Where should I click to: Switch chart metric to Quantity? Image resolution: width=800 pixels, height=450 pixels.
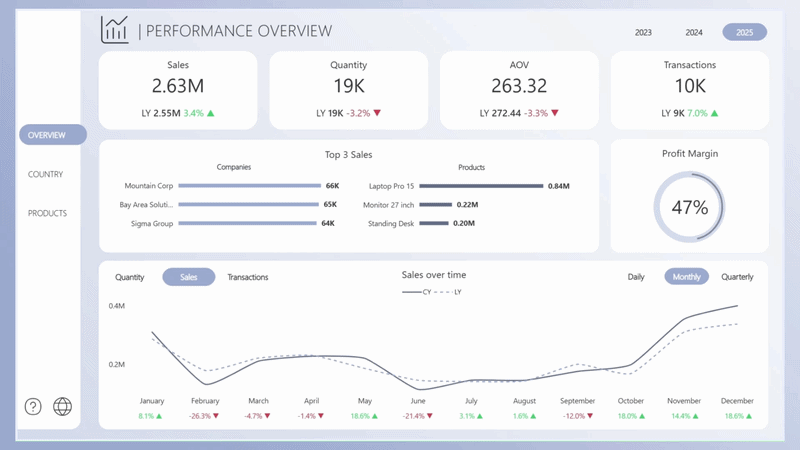[130, 277]
